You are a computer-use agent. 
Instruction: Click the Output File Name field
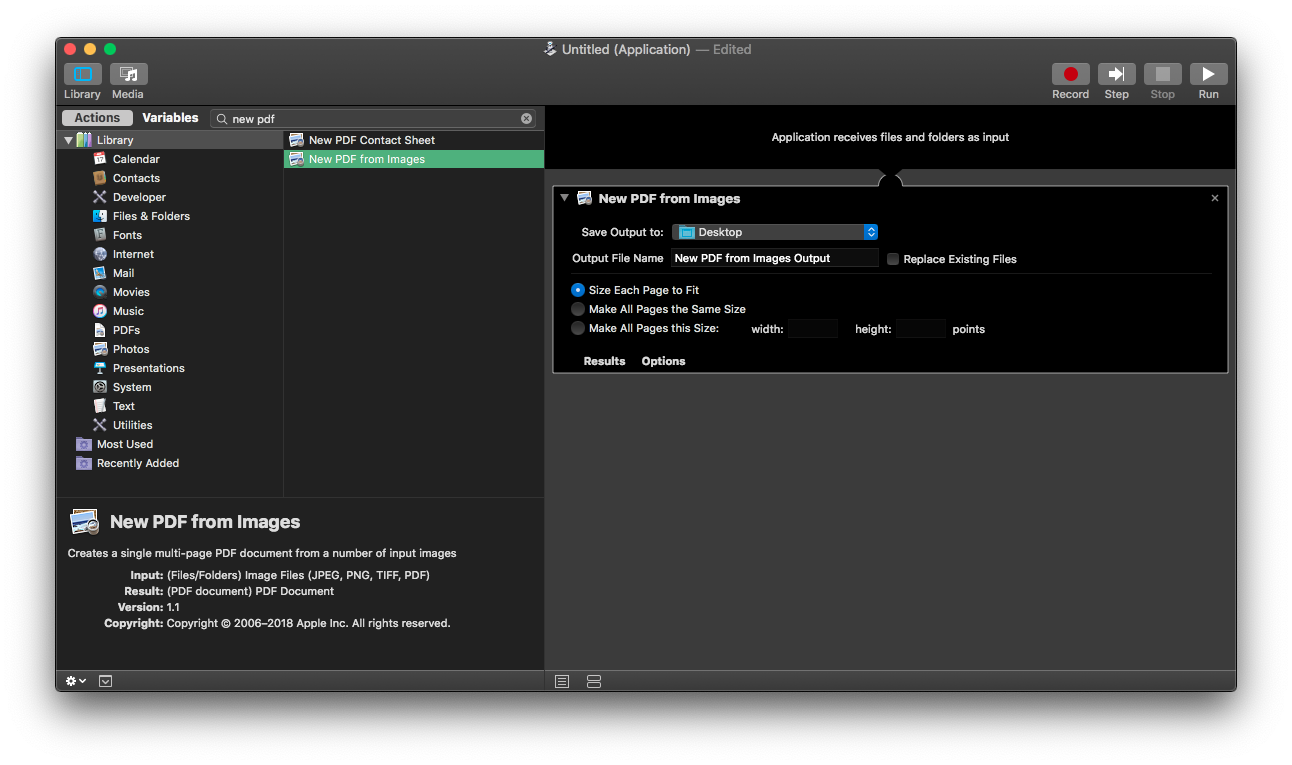(775, 258)
